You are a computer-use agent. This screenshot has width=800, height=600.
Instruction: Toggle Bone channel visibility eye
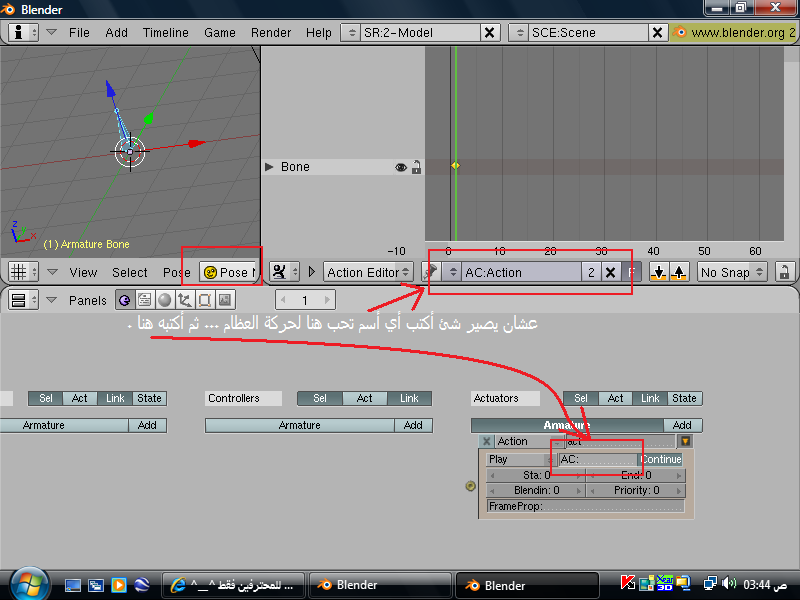coord(401,167)
